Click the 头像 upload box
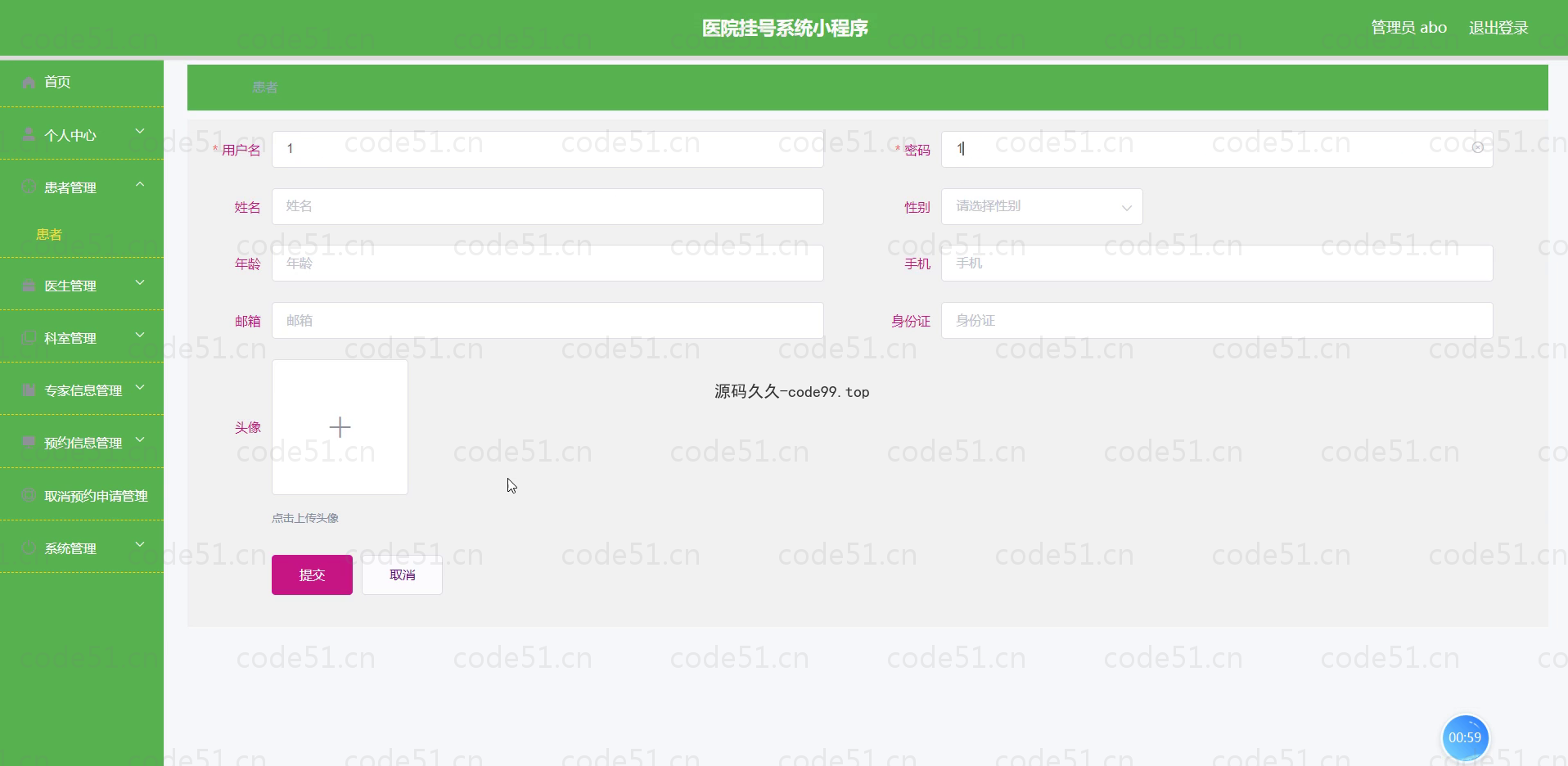This screenshot has height=766, width=1568. [340, 427]
